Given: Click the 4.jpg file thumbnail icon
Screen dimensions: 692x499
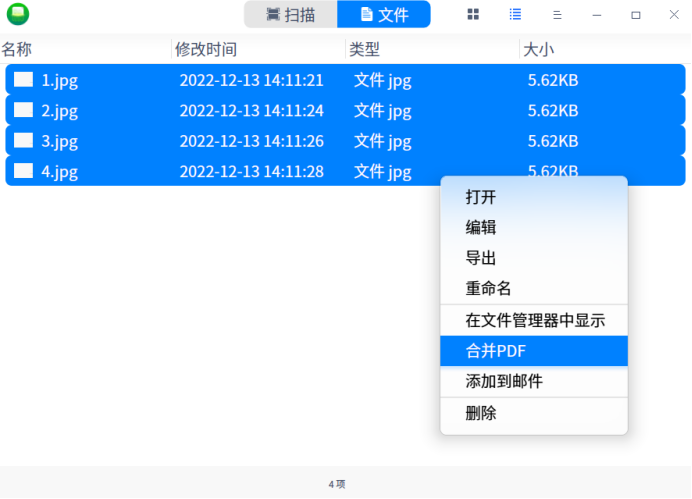Looking at the screenshot, I should 23,171.
